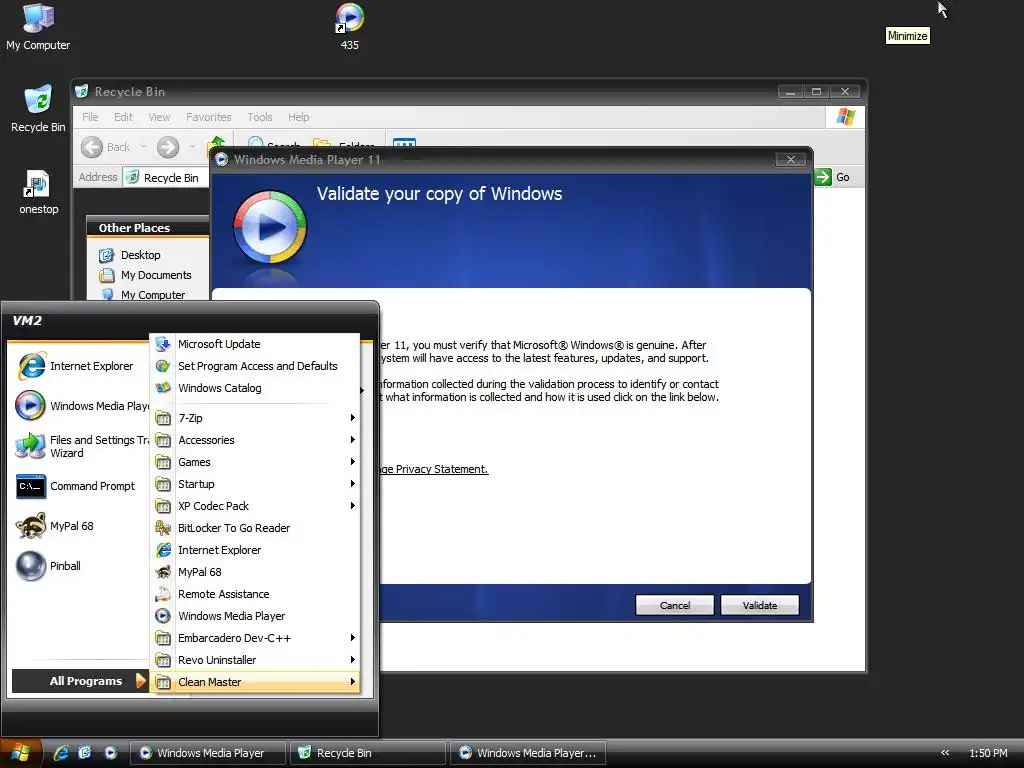
Task: Open Favorites menu in Recycle Bin window
Action: coord(208,117)
